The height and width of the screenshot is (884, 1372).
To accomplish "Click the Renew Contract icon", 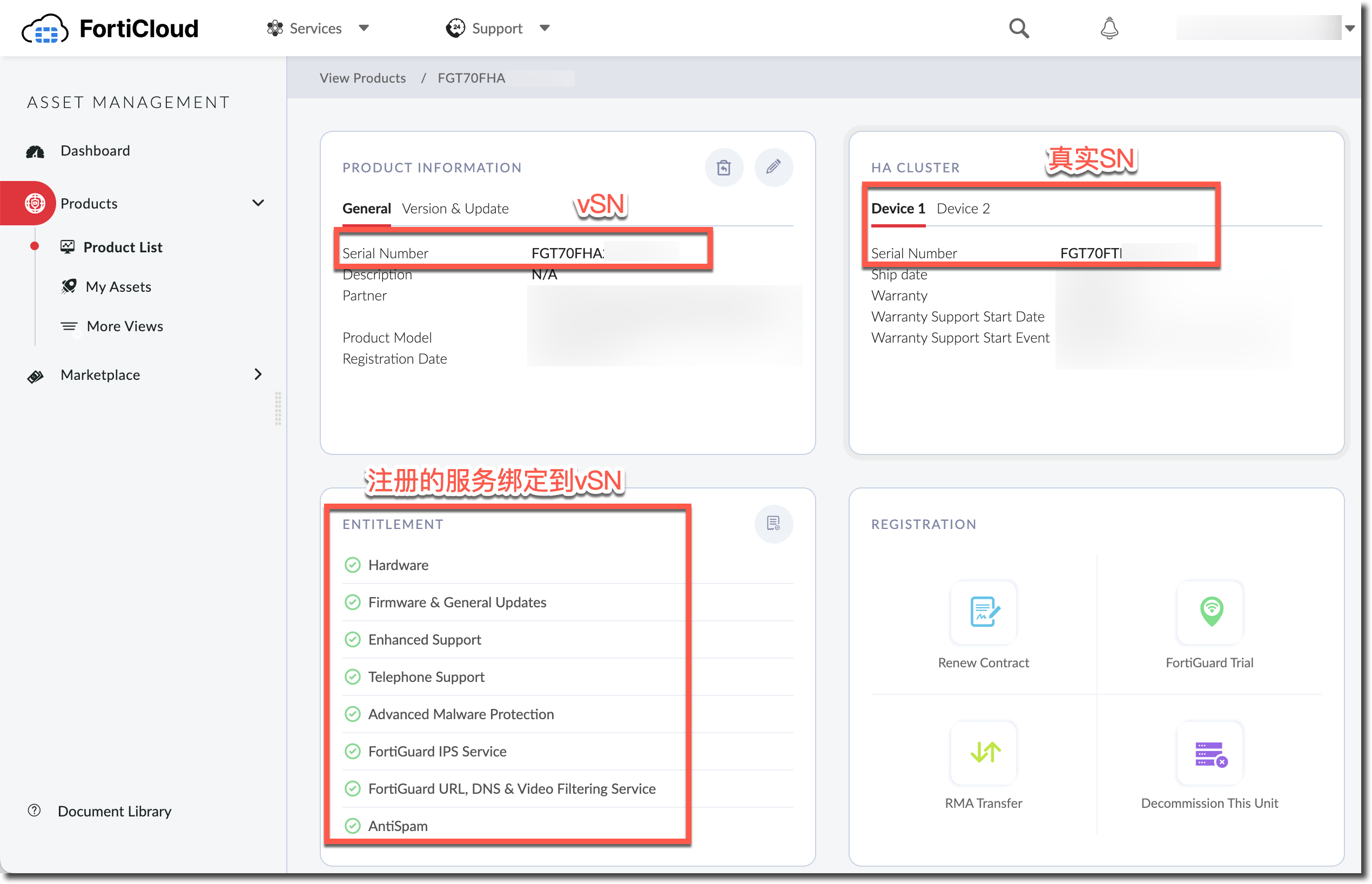I will 984,612.
